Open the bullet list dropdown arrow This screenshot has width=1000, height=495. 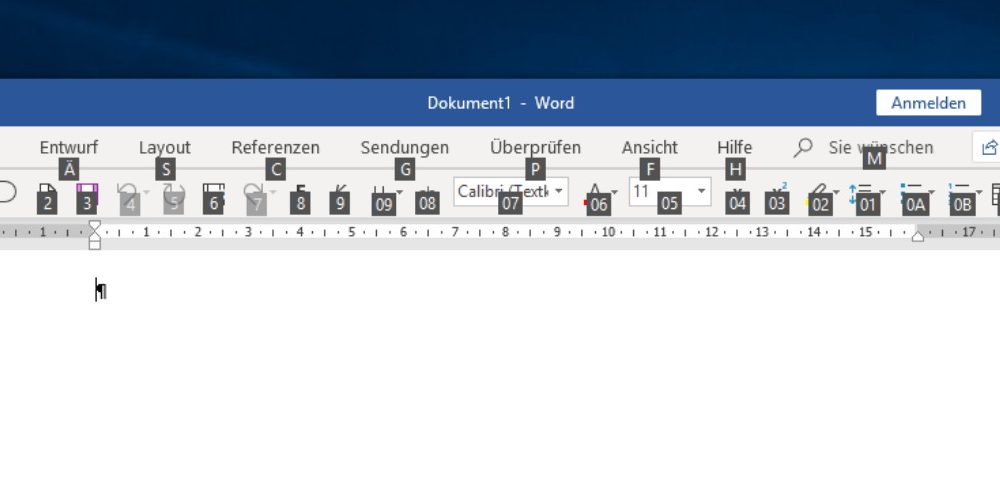(932, 192)
